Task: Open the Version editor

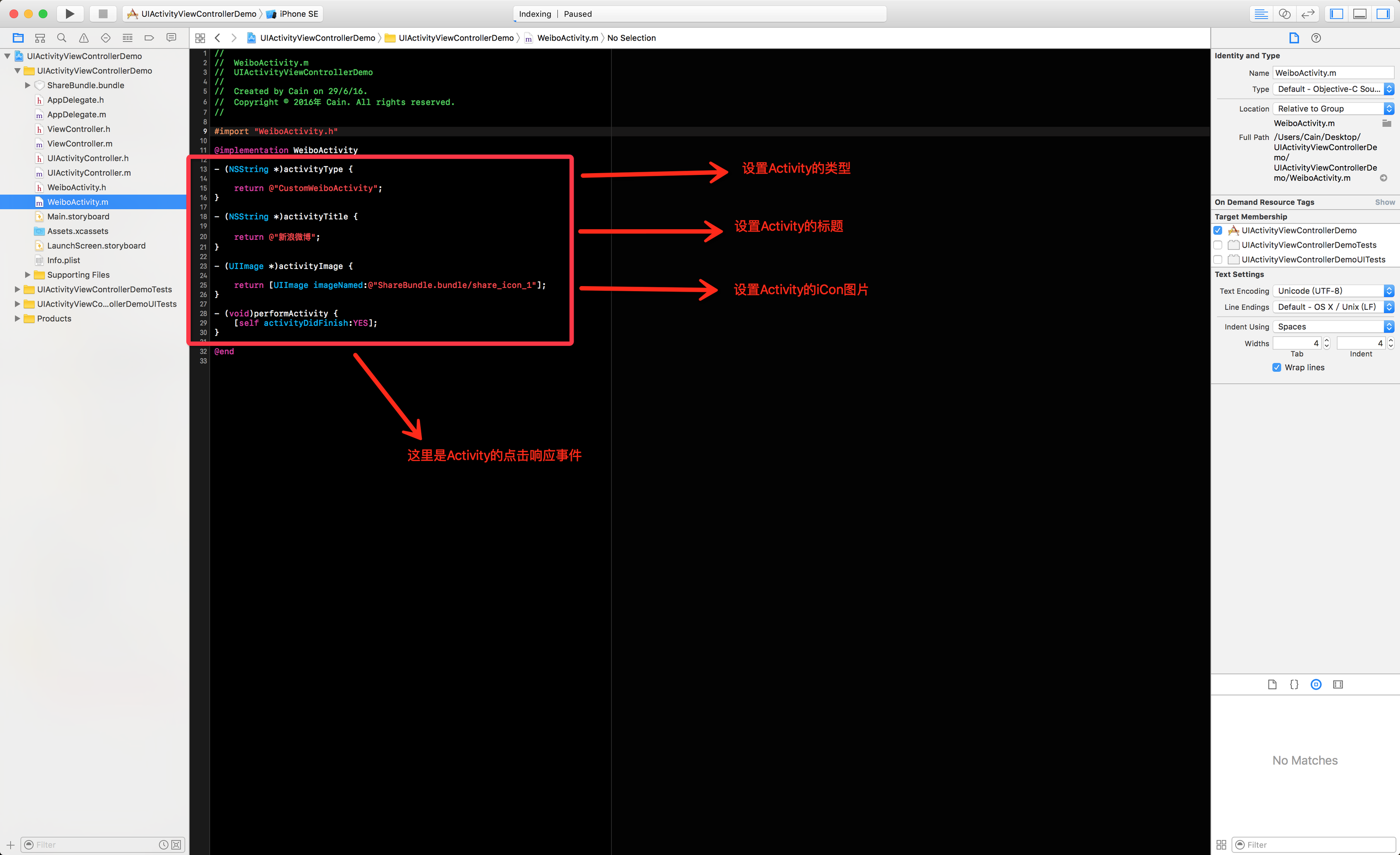Action: pyautogui.click(x=1308, y=13)
